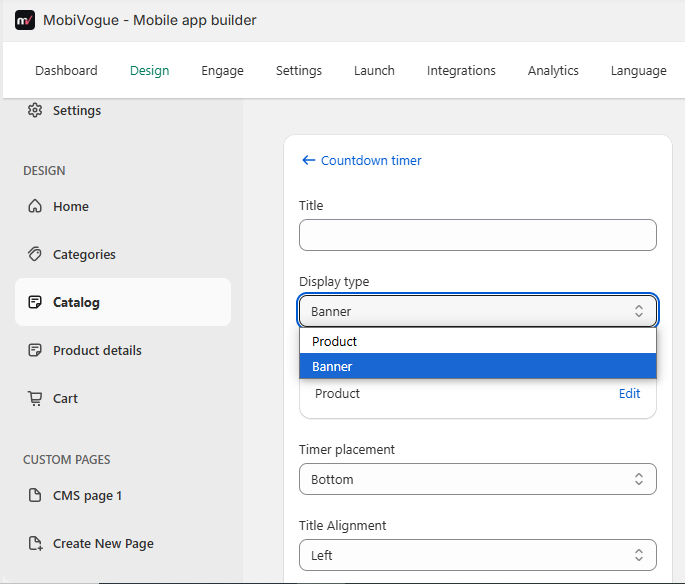Viewport: 685px width, 584px height.
Task: Click the Catalog page icon
Action: point(35,302)
